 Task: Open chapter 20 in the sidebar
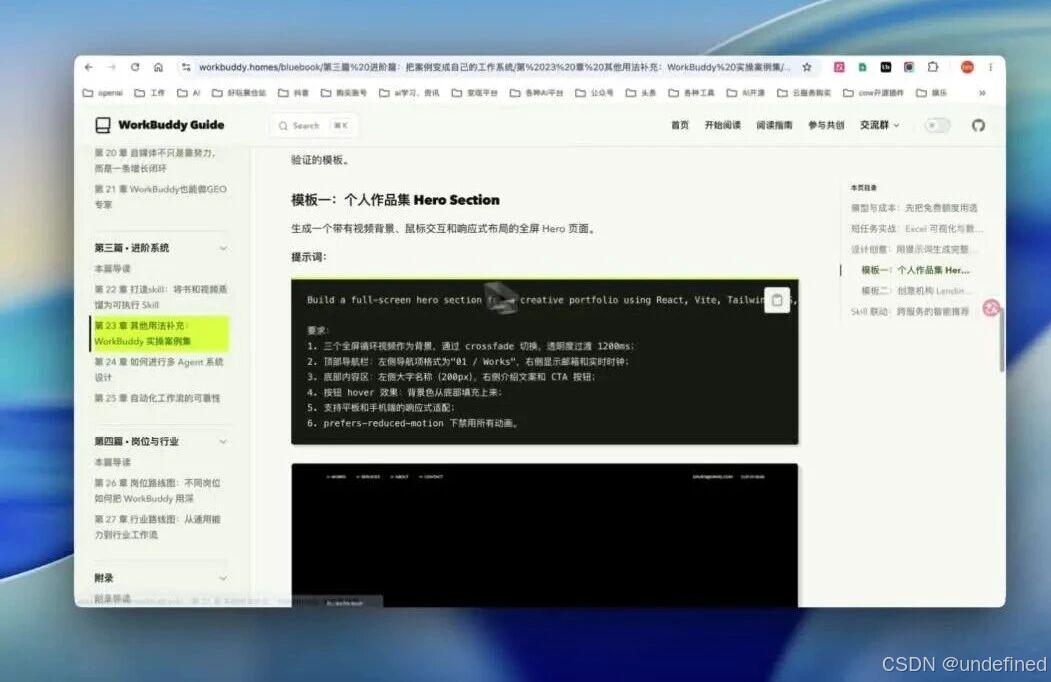click(x=156, y=161)
